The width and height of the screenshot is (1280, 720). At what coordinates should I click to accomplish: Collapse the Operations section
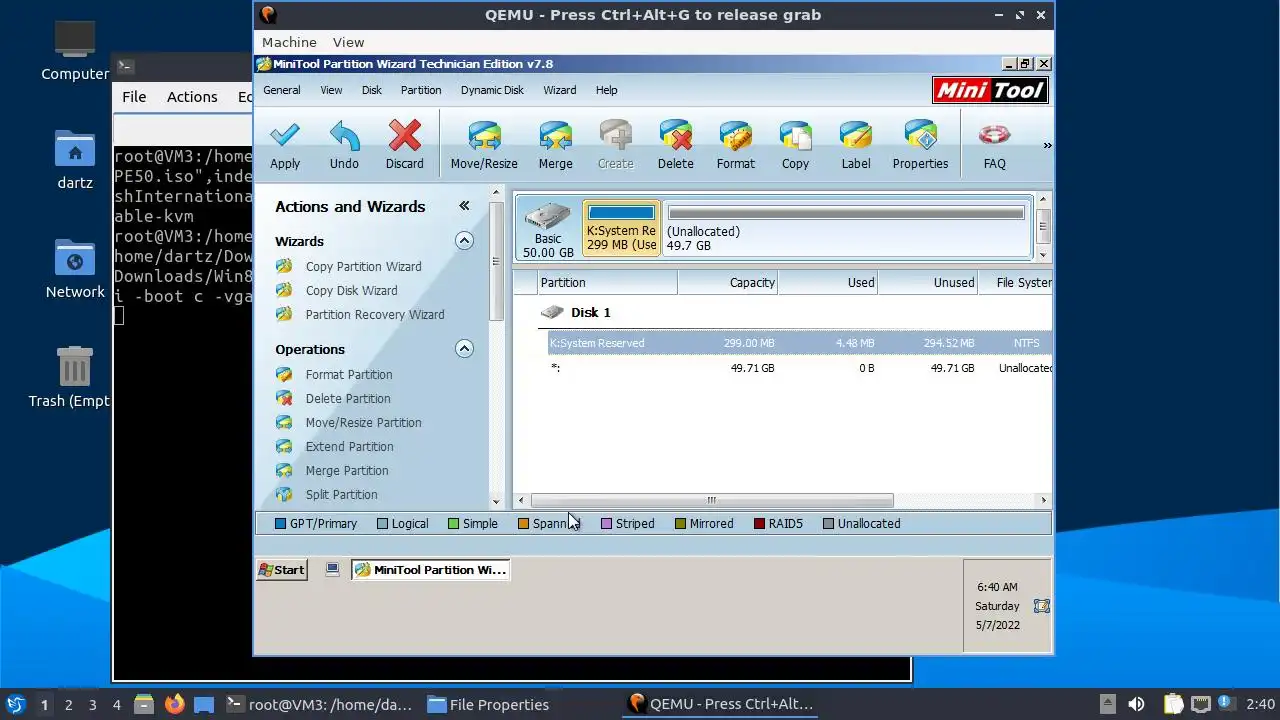pyautogui.click(x=464, y=349)
